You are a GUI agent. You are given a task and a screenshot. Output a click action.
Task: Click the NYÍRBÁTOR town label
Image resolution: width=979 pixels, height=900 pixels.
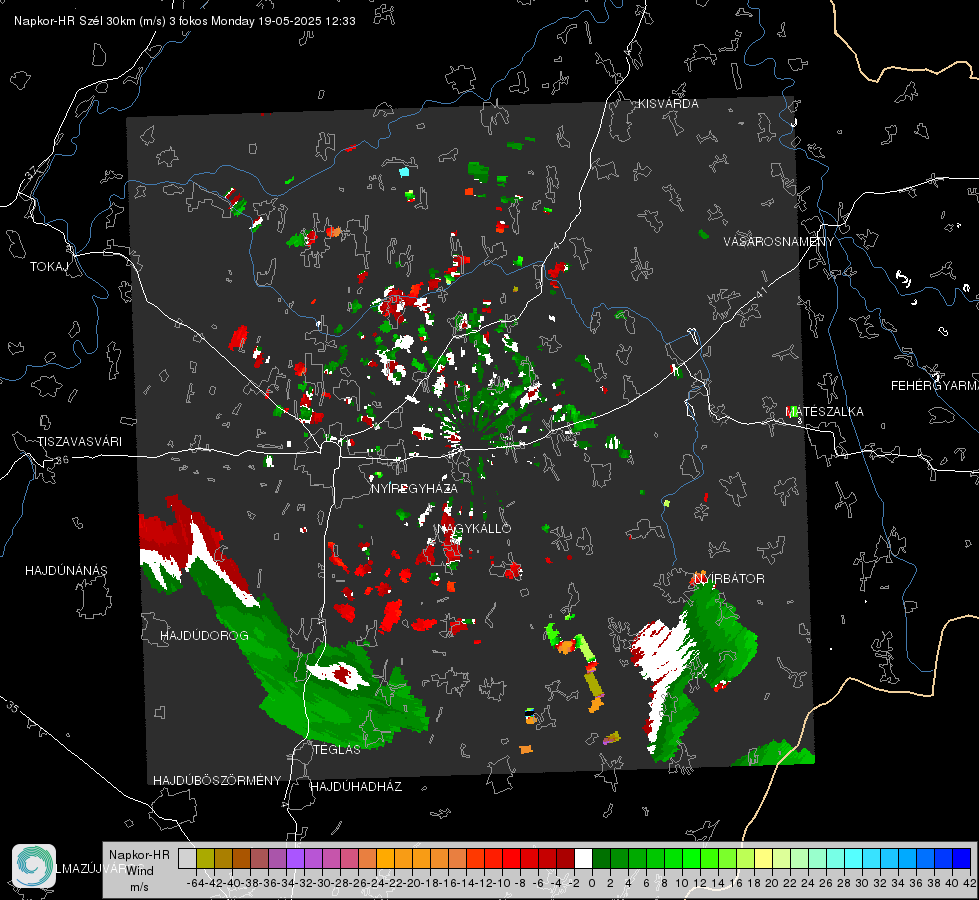729,579
